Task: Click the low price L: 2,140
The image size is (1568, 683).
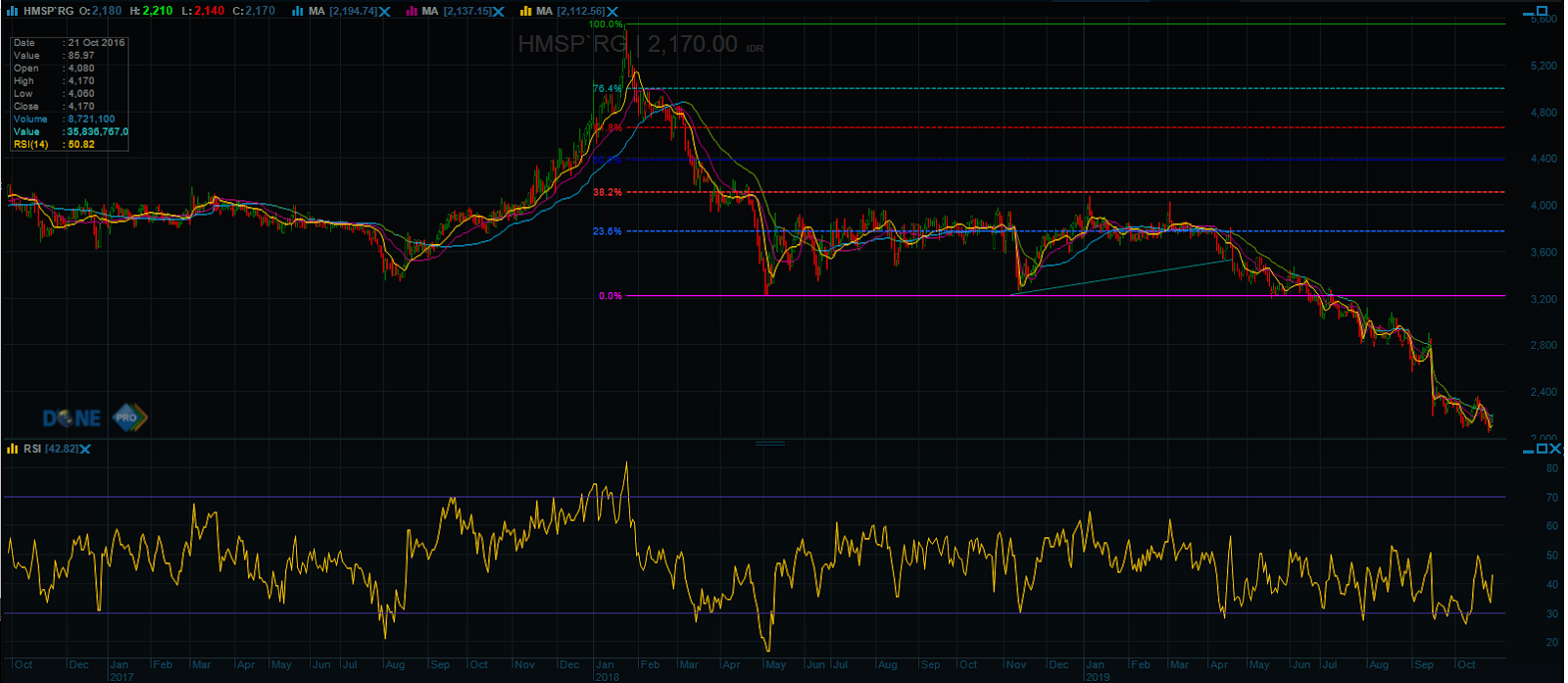Action: click(203, 11)
